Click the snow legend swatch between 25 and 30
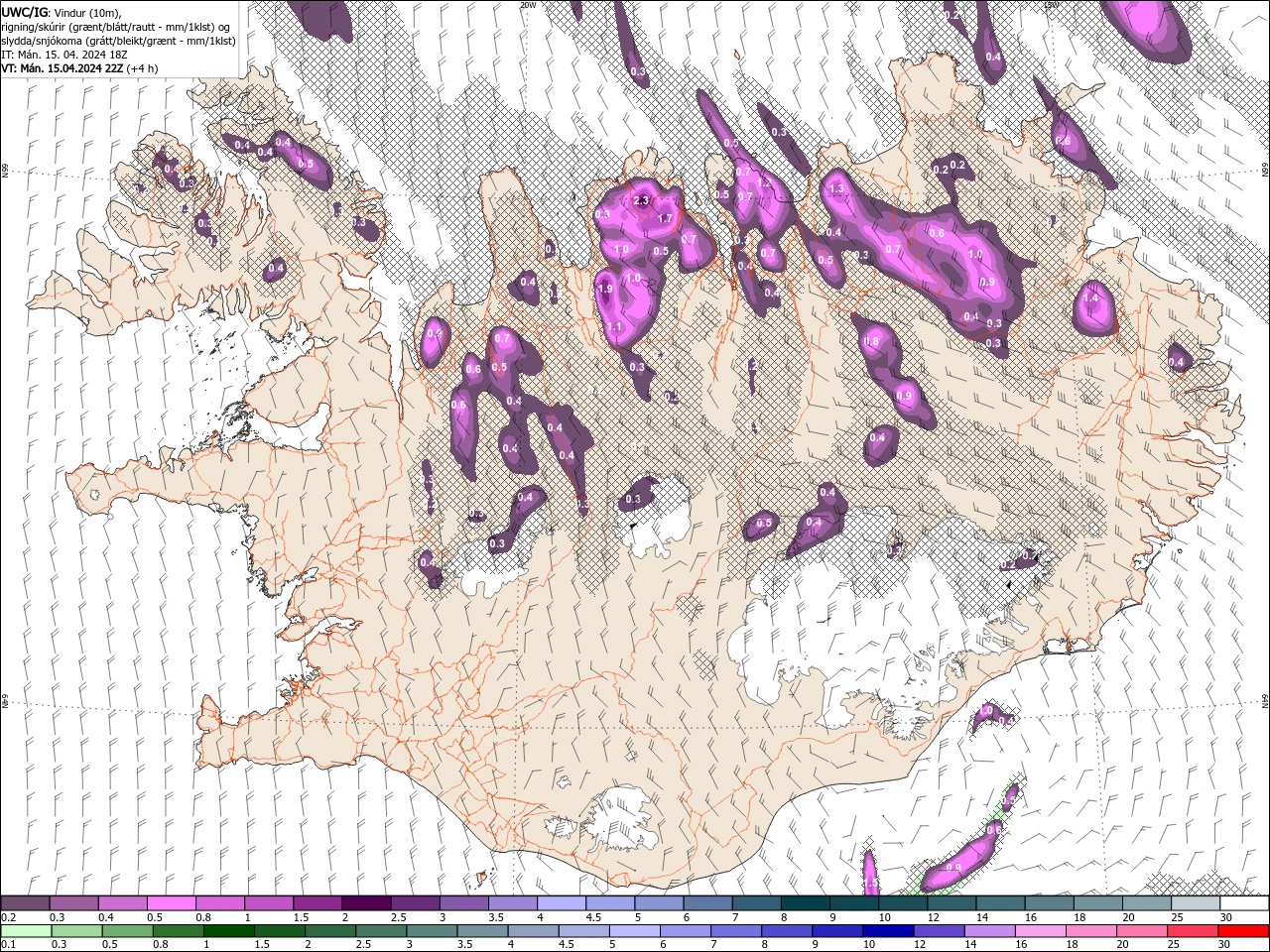 (1195, 903)
